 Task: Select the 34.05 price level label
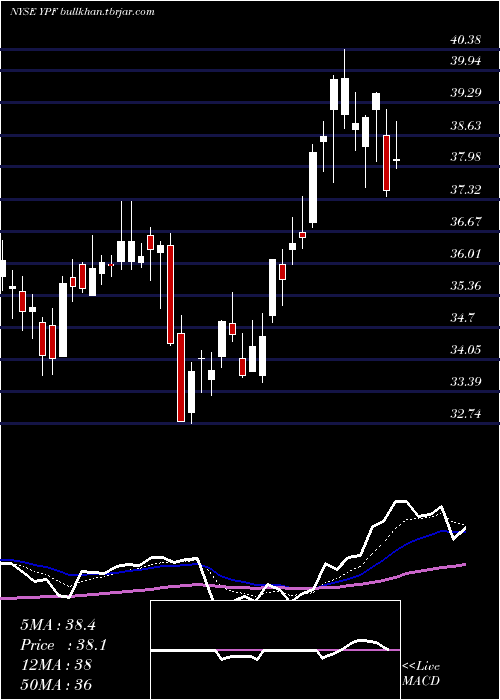click(x=465, y=350)
